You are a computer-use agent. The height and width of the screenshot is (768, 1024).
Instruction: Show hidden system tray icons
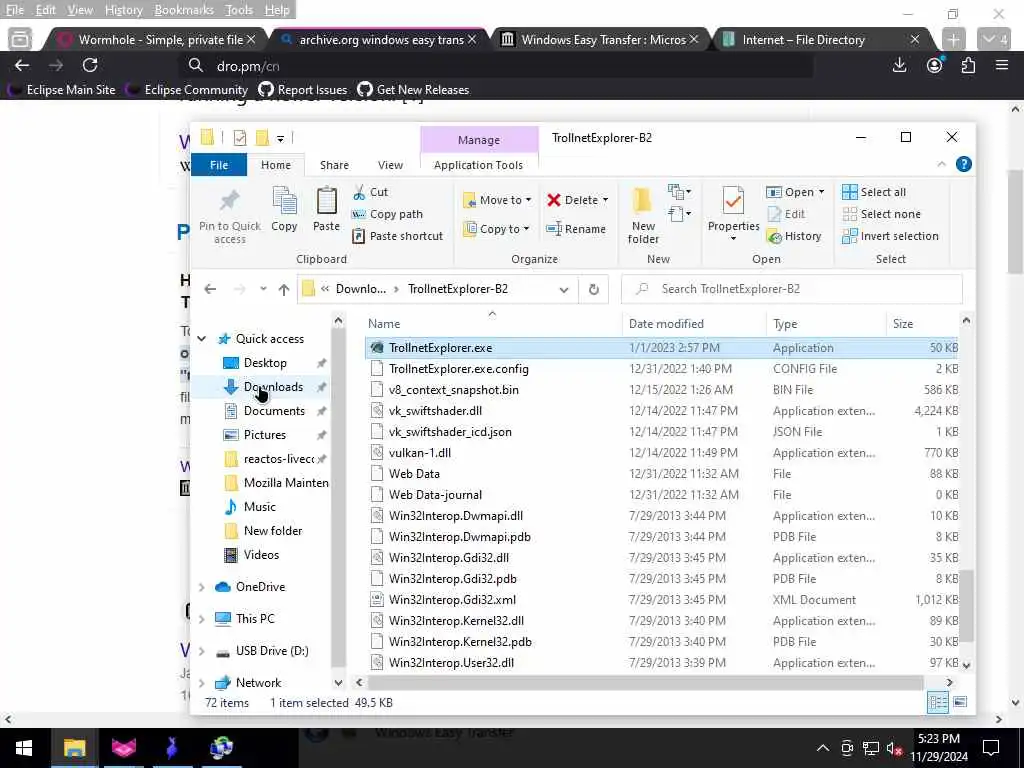pyautogui.click(x=823, y=748)
